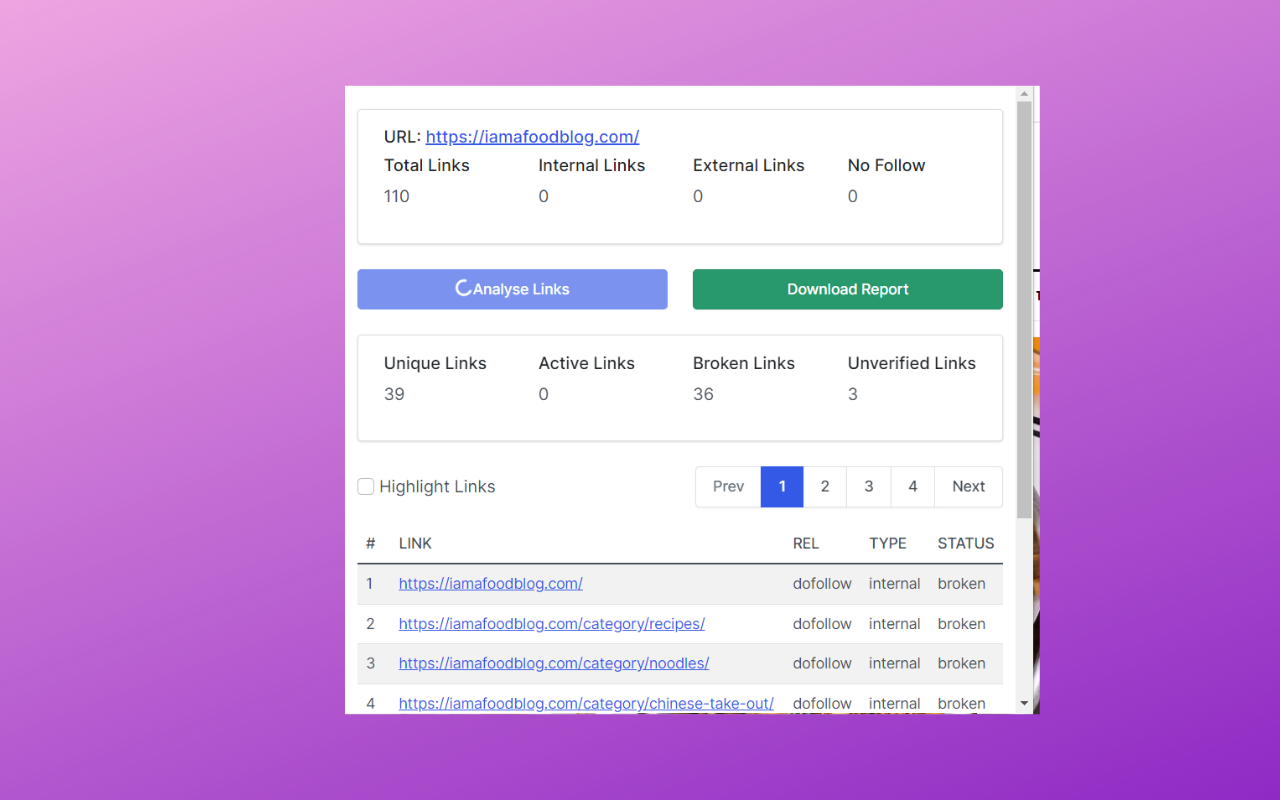This screenshot has height=800, width=1280.
Task: Click the Prev pagination button
Action: coord(727,486)
